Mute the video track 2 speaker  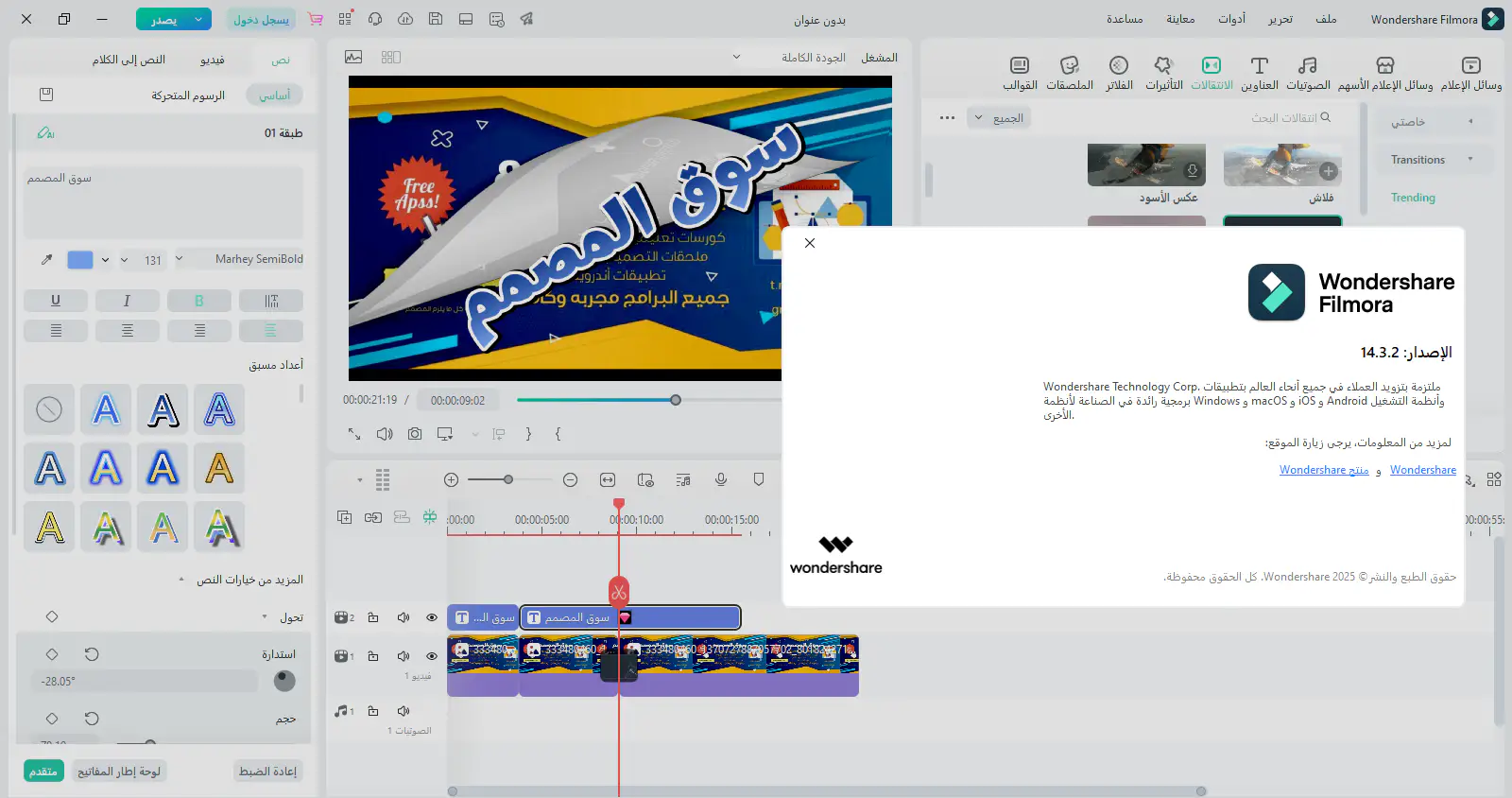tap(404, 617)
